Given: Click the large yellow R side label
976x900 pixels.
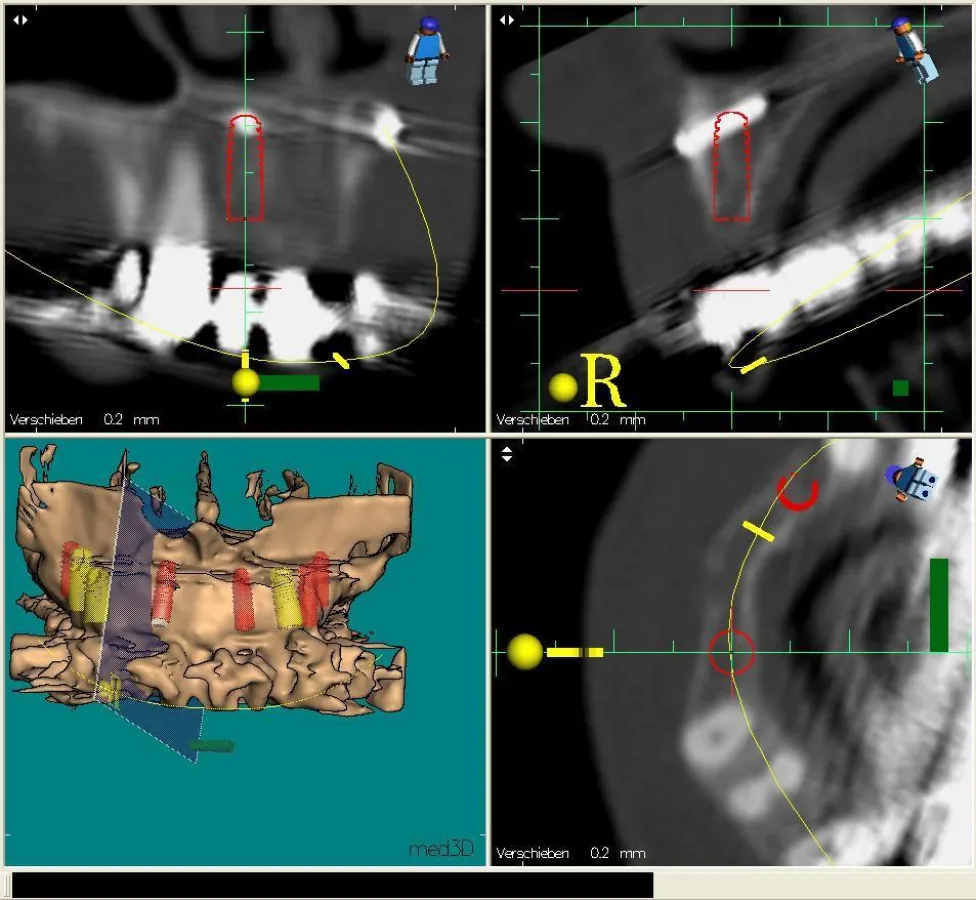Looking at the screenshot, I should [602, 381].
